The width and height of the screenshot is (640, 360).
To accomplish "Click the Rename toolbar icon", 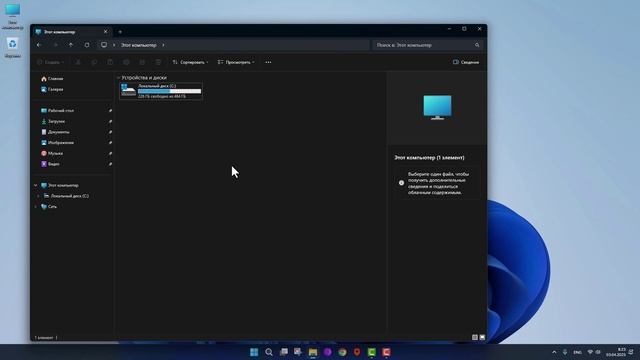I will pyautogui.click(x=126, y=62).
